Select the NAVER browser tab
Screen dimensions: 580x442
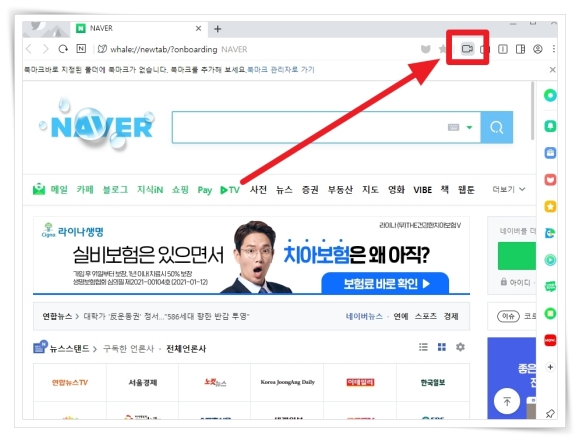[x=139, y=28]
